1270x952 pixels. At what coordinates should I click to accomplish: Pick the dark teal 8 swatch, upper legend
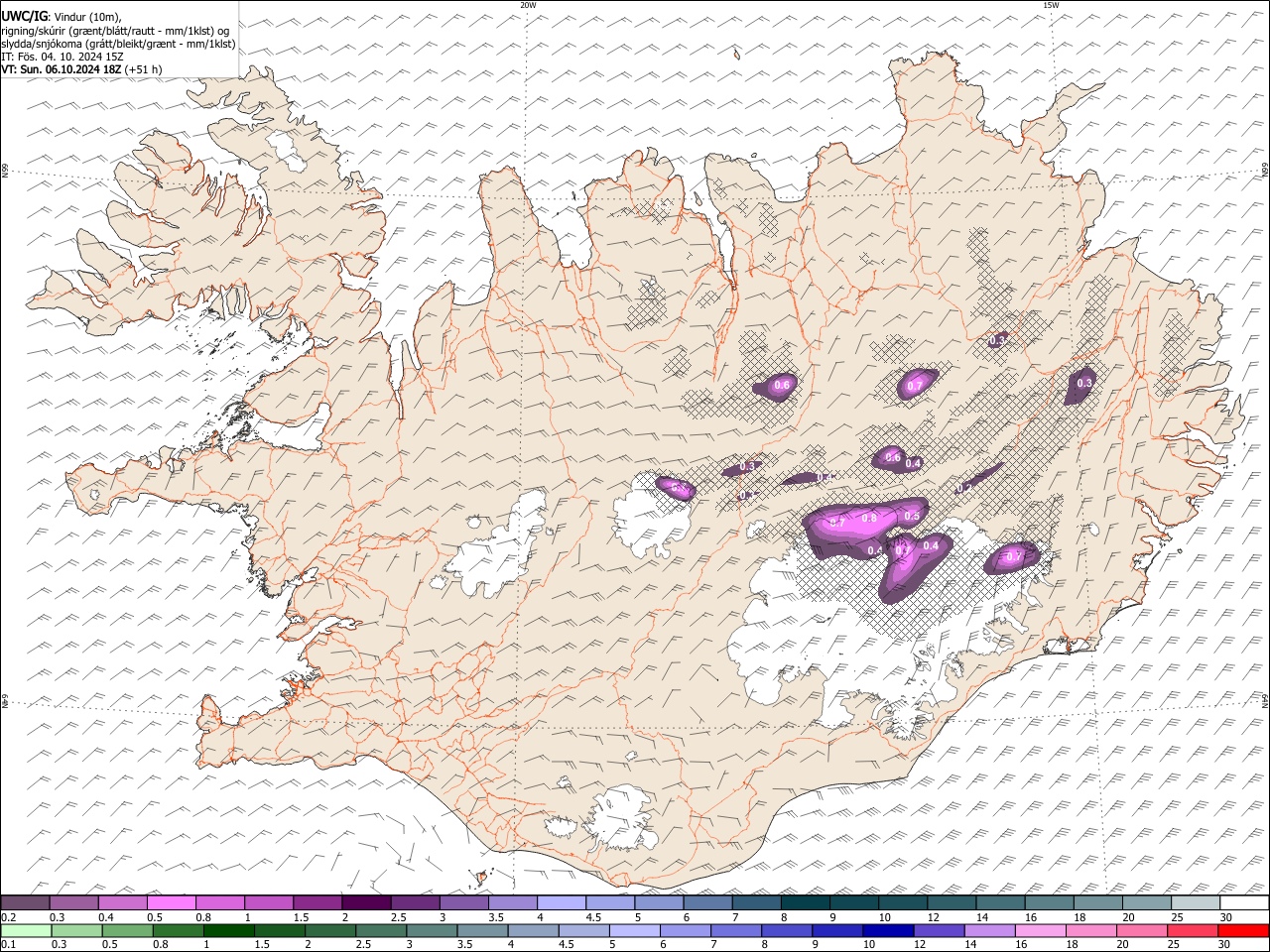pyautogui.click(x=806, y=903)
